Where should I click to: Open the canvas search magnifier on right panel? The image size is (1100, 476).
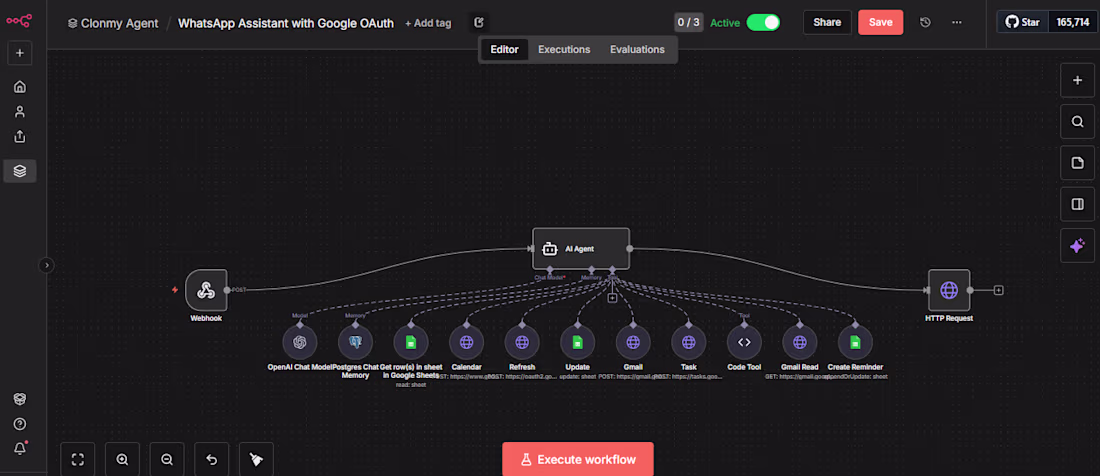[1078, 122]
